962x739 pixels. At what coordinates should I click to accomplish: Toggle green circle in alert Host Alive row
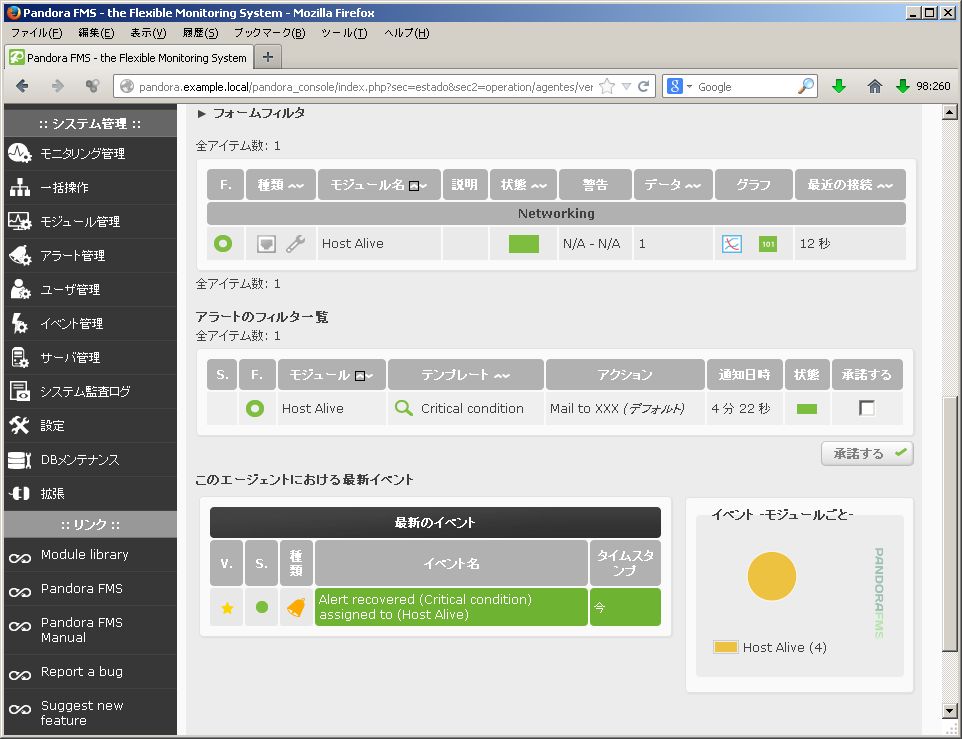coord(255,408)
